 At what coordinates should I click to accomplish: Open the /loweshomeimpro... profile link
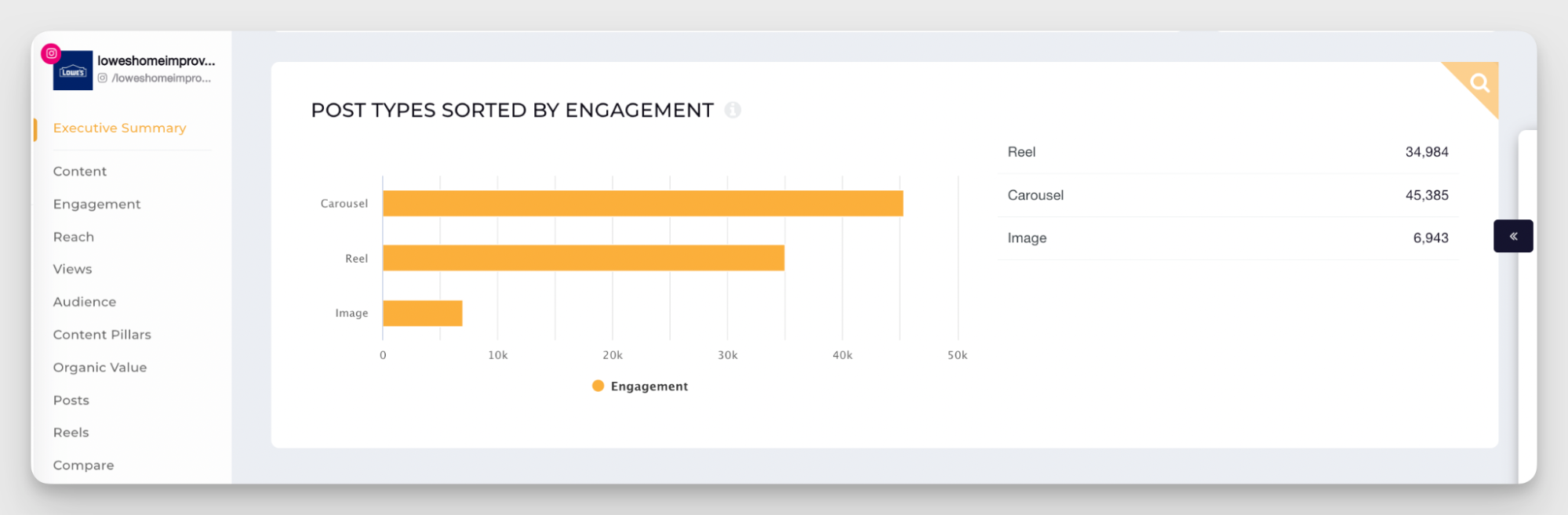click(162, 78)
